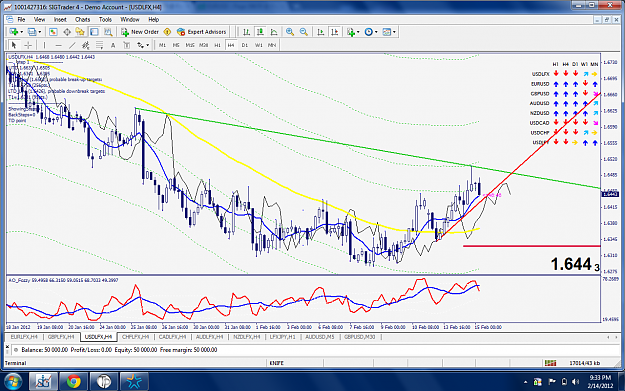Expand the Indicators dropdown arrow
Image resolution: width=625 pixels, height=391 pixels.
pyautogui.click(x=358, y=32)
